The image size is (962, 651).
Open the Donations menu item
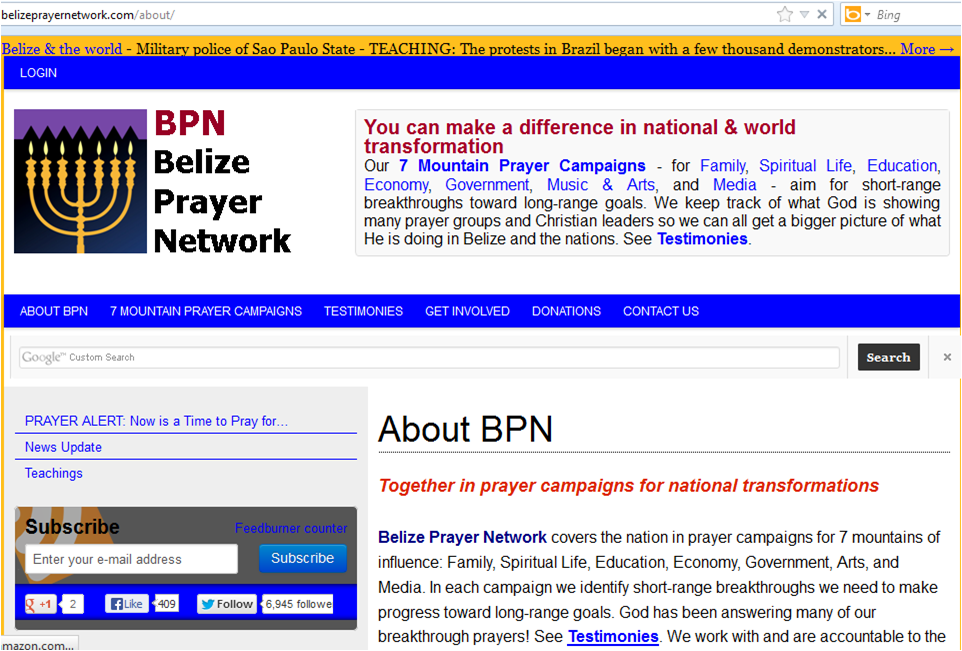tap(566, 311)
